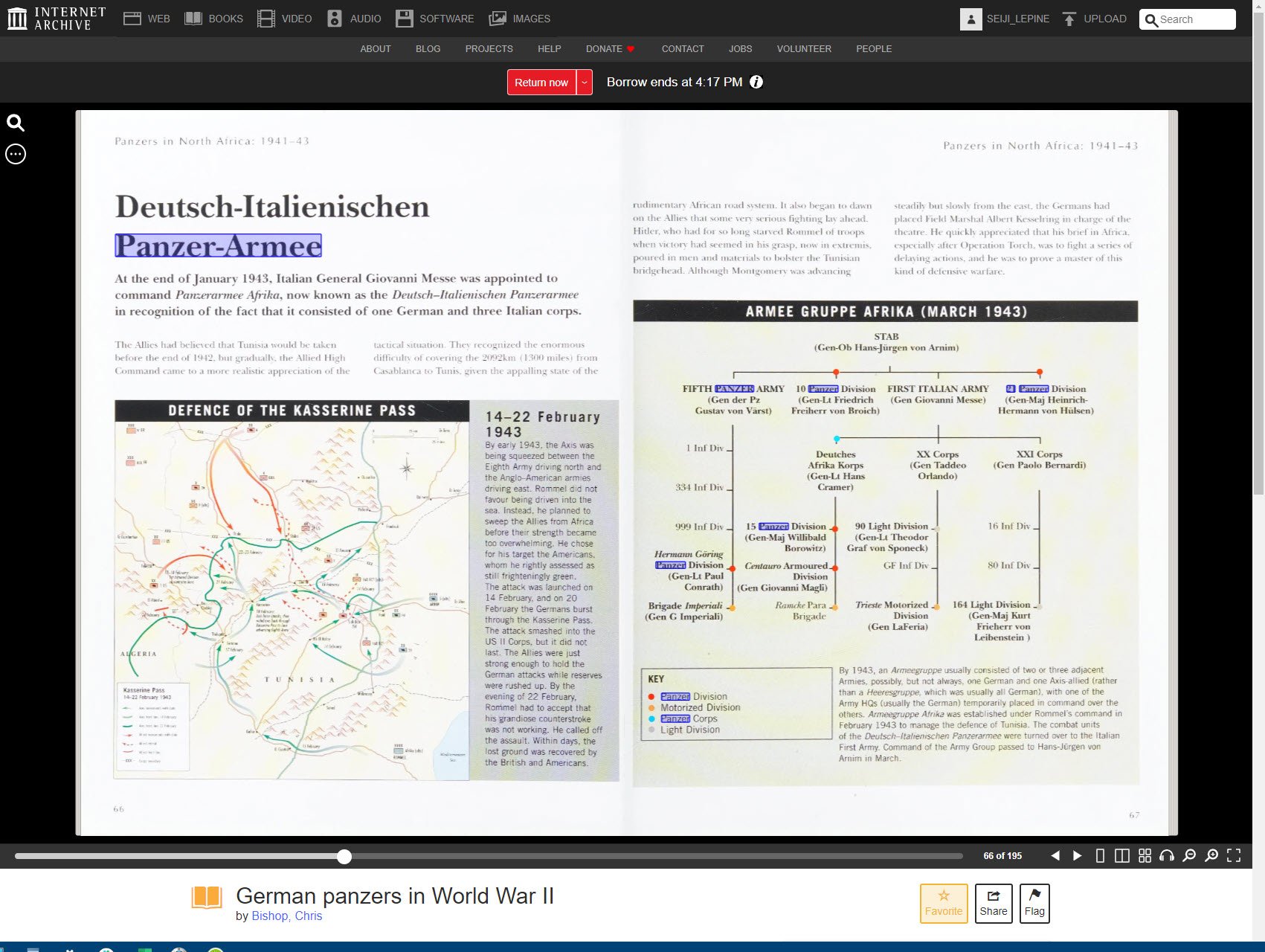Screen dimensions: 1265x952
Task: Click the page navigation slider handle
Action: tap(344, 857)
